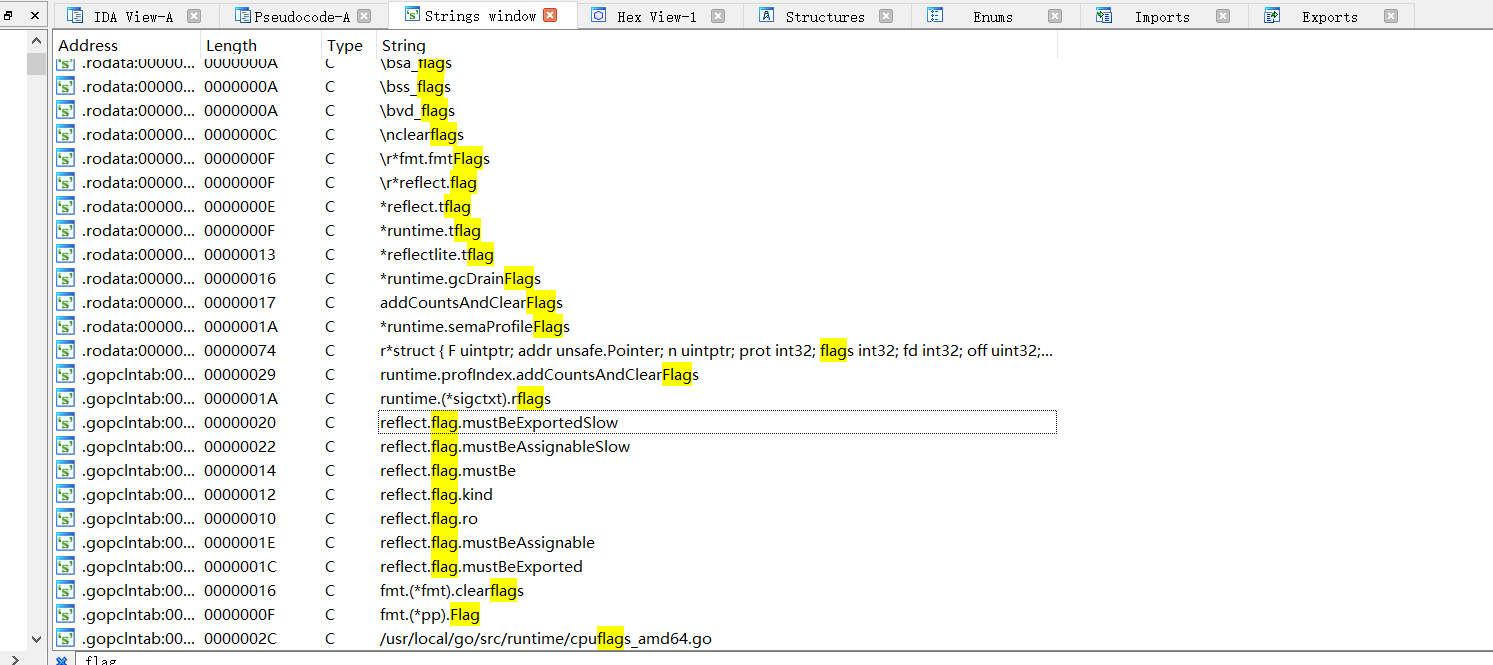Click the Structures tab icon

[766, 16]
